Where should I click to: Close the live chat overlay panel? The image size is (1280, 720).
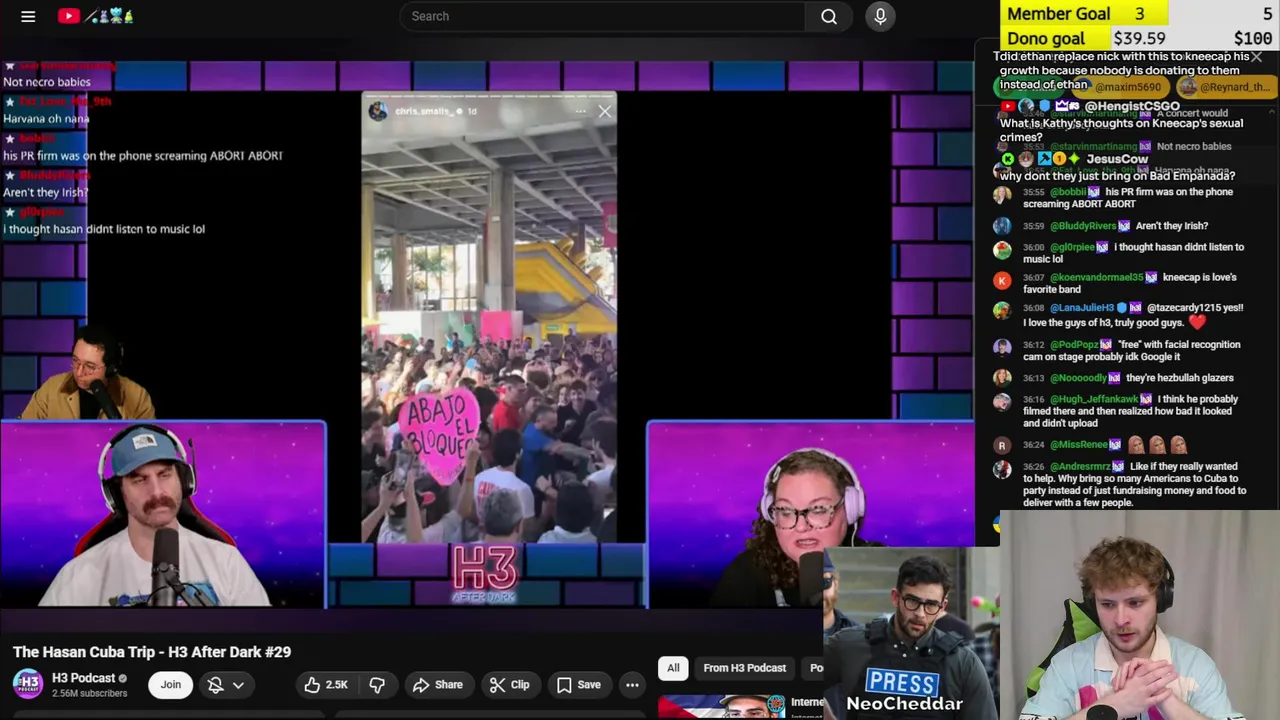[x=1257, y=57]
